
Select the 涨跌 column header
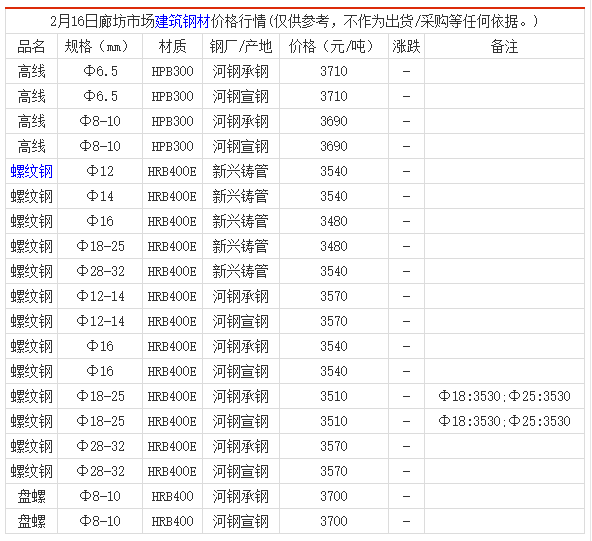(x=406, y=46)
